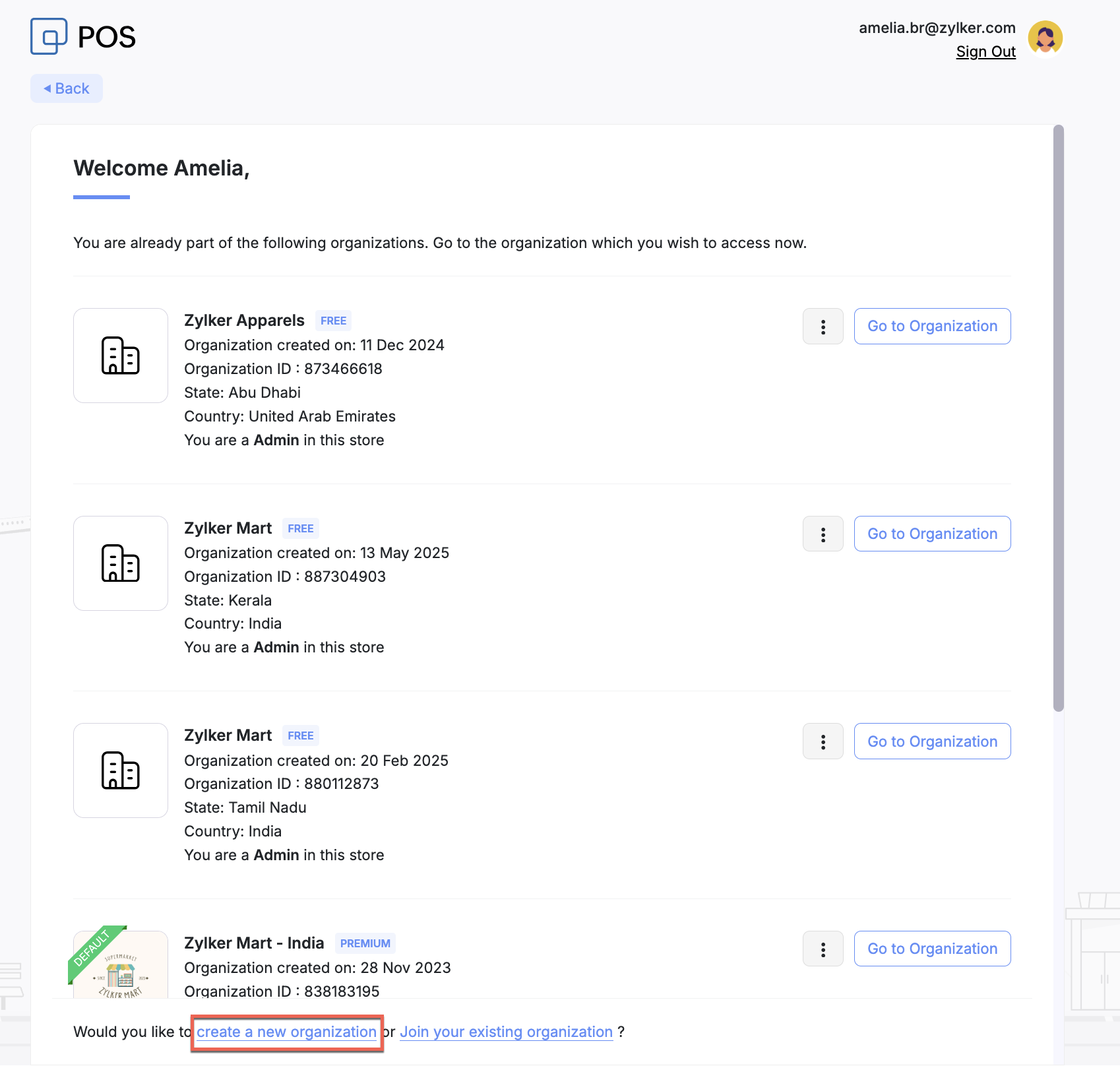The image size is (1120, 1066).
Task: Click the created on 20 Feb 2025 text
Action: pos(316,761)
